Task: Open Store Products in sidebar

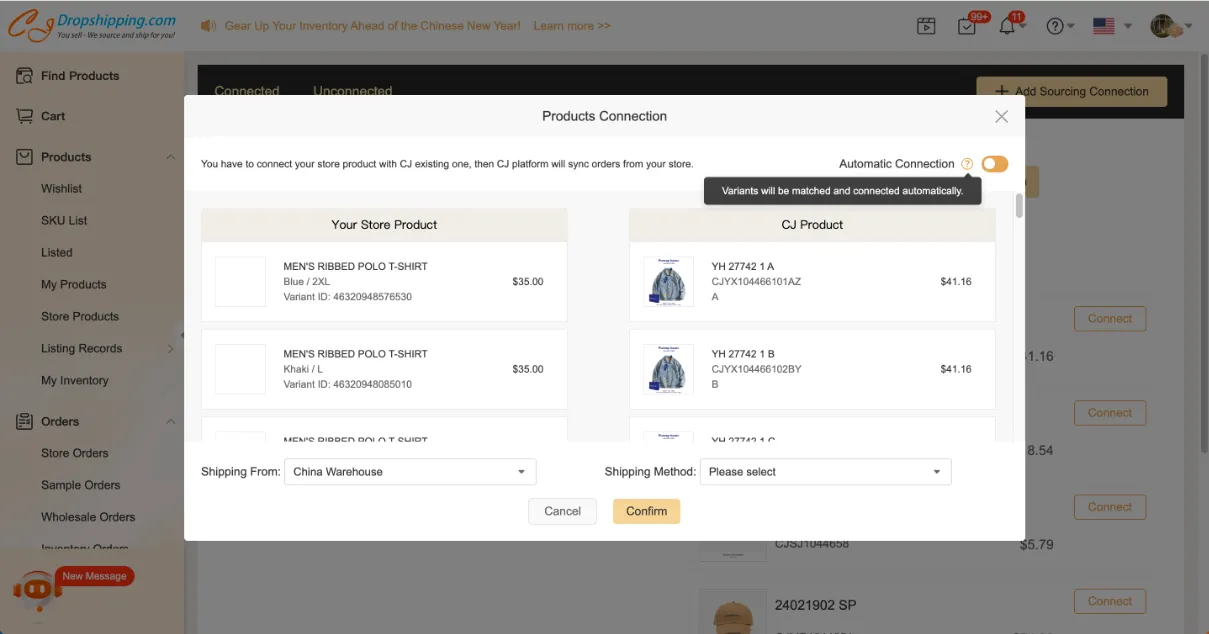Action: pyautogui.click(x=80, y=316)
